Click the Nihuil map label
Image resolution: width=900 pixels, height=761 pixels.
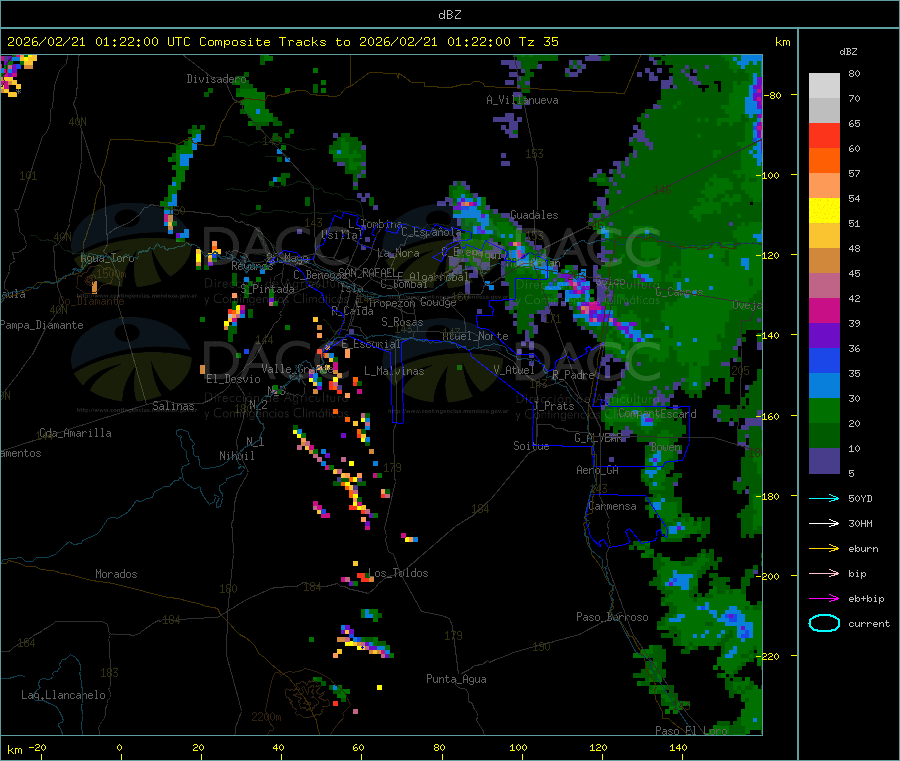[x=236, y=456]
